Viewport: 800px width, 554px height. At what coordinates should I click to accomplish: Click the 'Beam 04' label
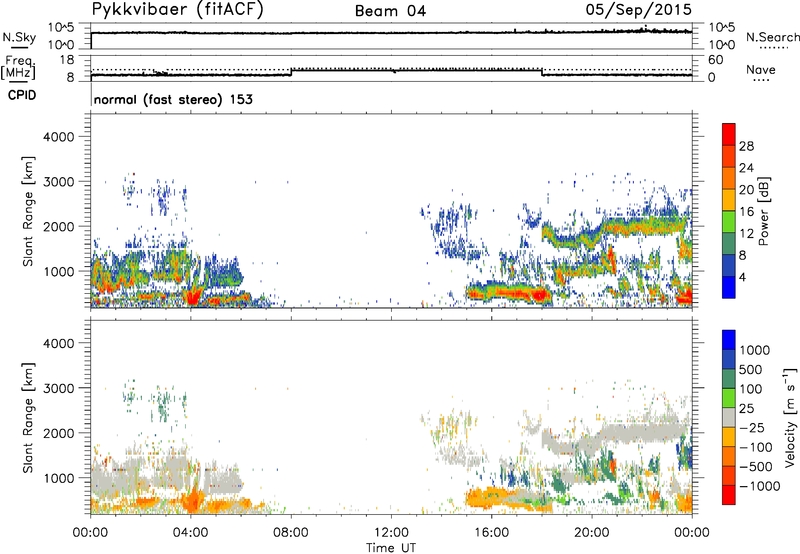click(390, 11)
